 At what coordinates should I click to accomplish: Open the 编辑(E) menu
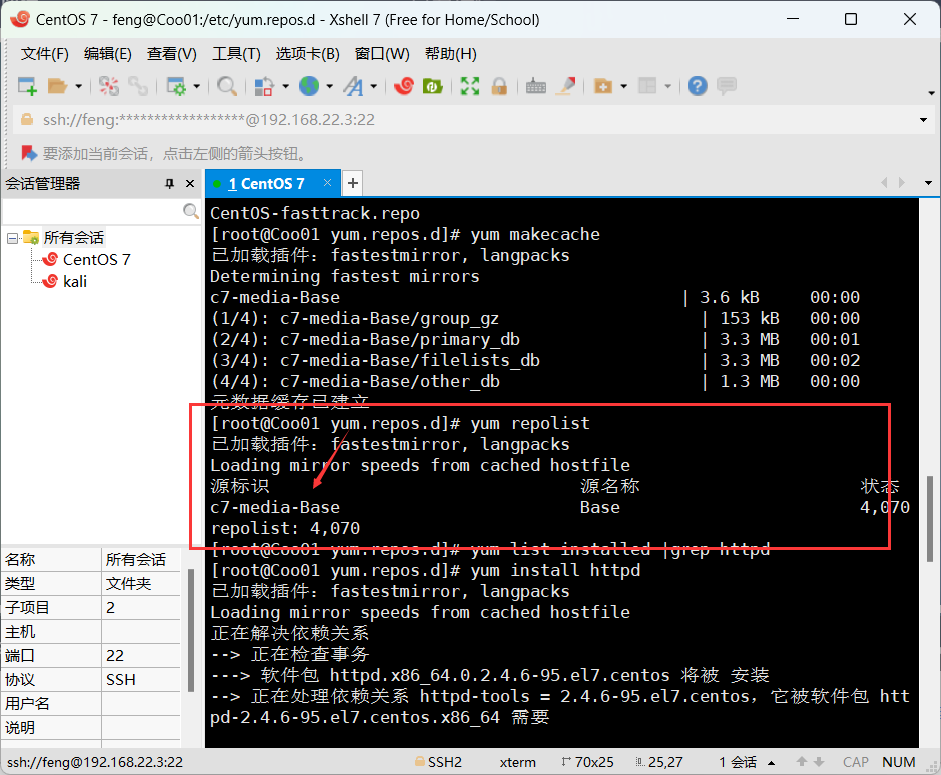108,54
